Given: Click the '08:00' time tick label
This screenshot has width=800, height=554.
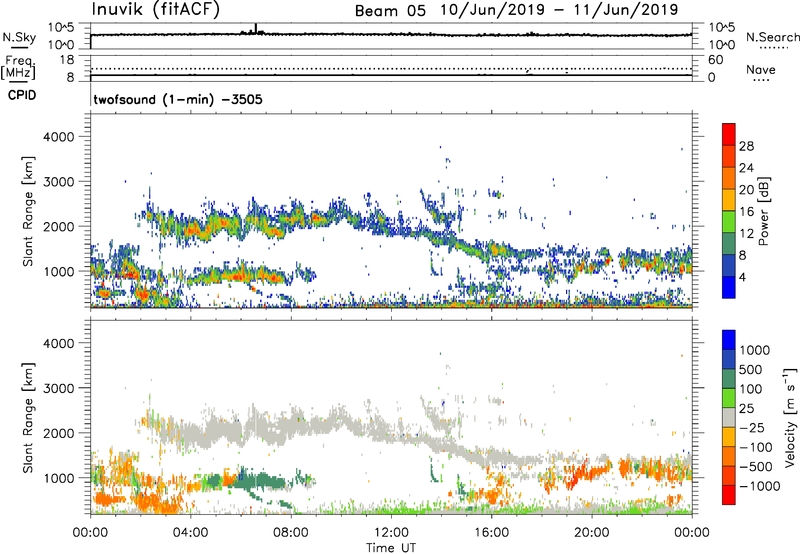Looking at the screenshot, I should [291, 533].
